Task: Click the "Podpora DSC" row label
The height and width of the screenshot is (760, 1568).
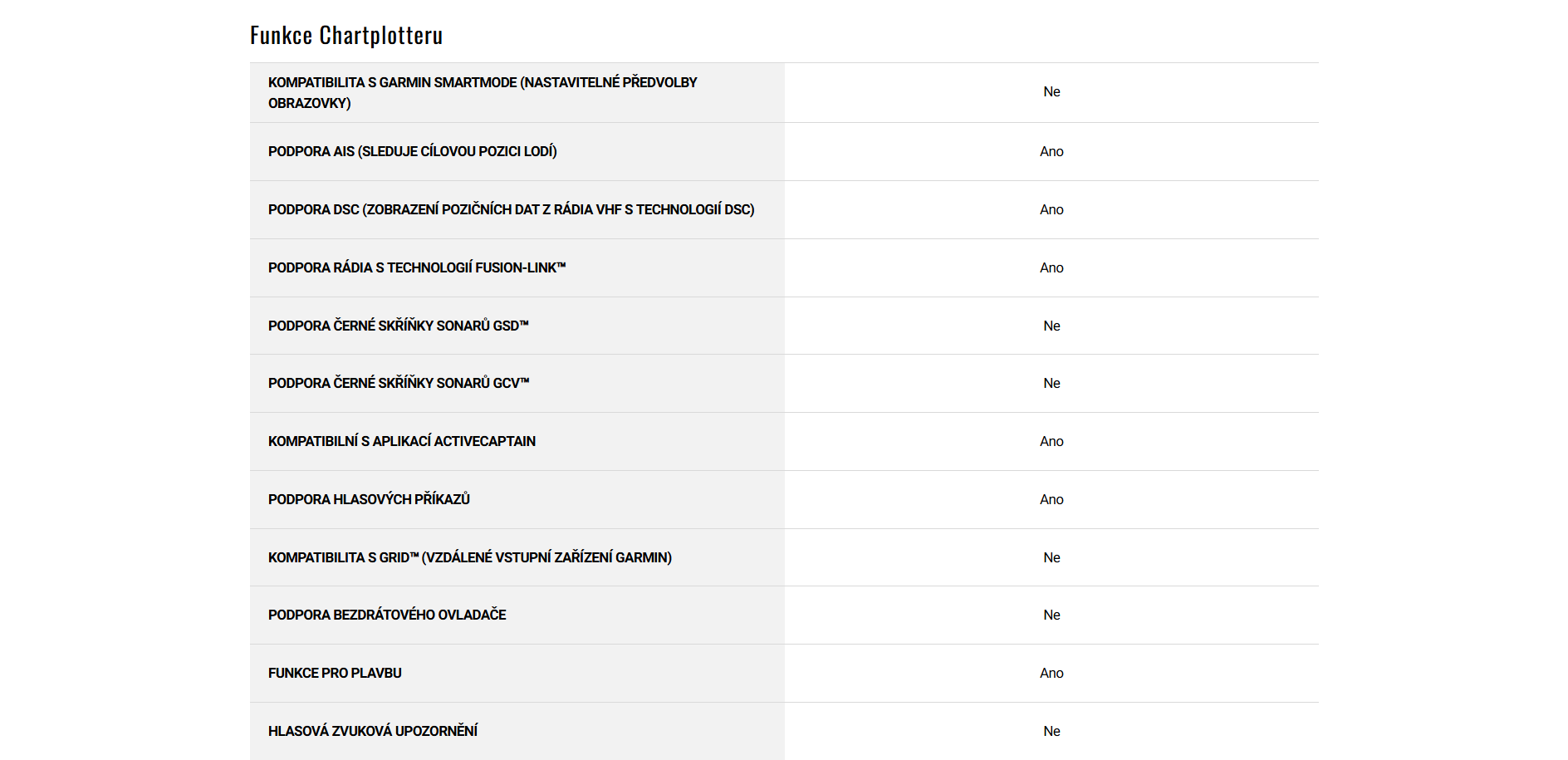Action: point(511,209)
